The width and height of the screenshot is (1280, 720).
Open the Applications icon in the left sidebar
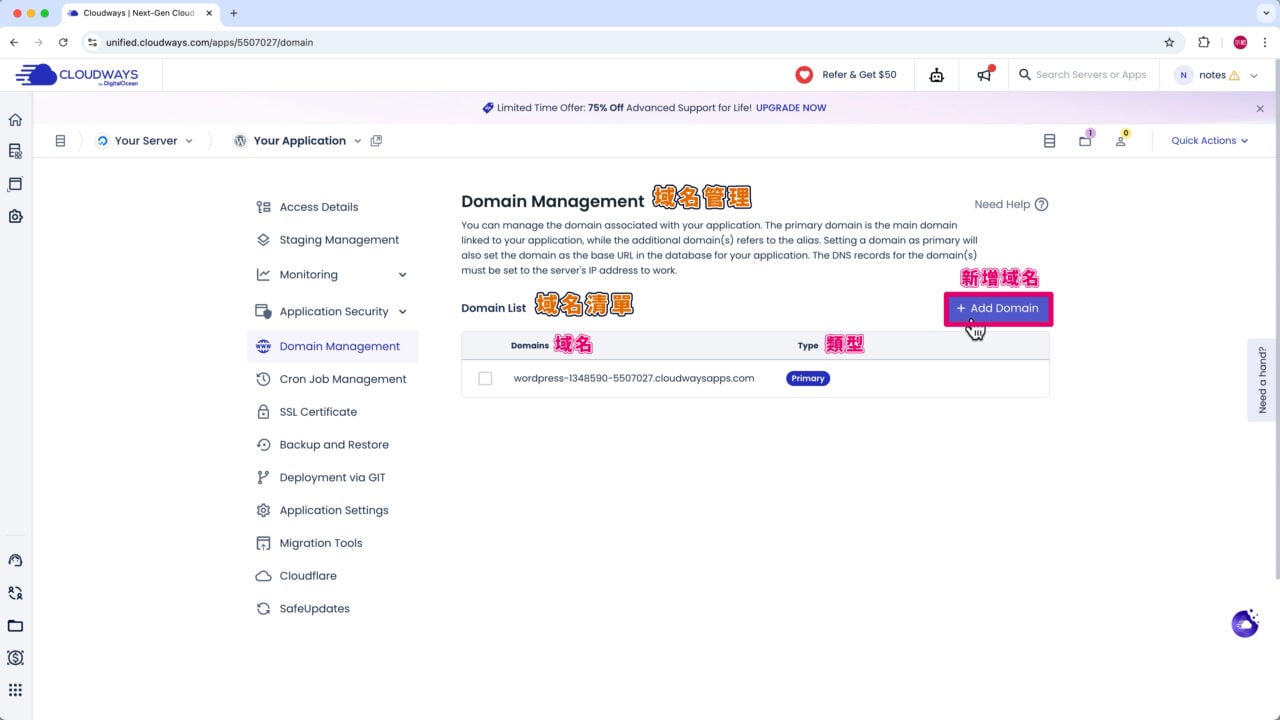pos(15,184)
